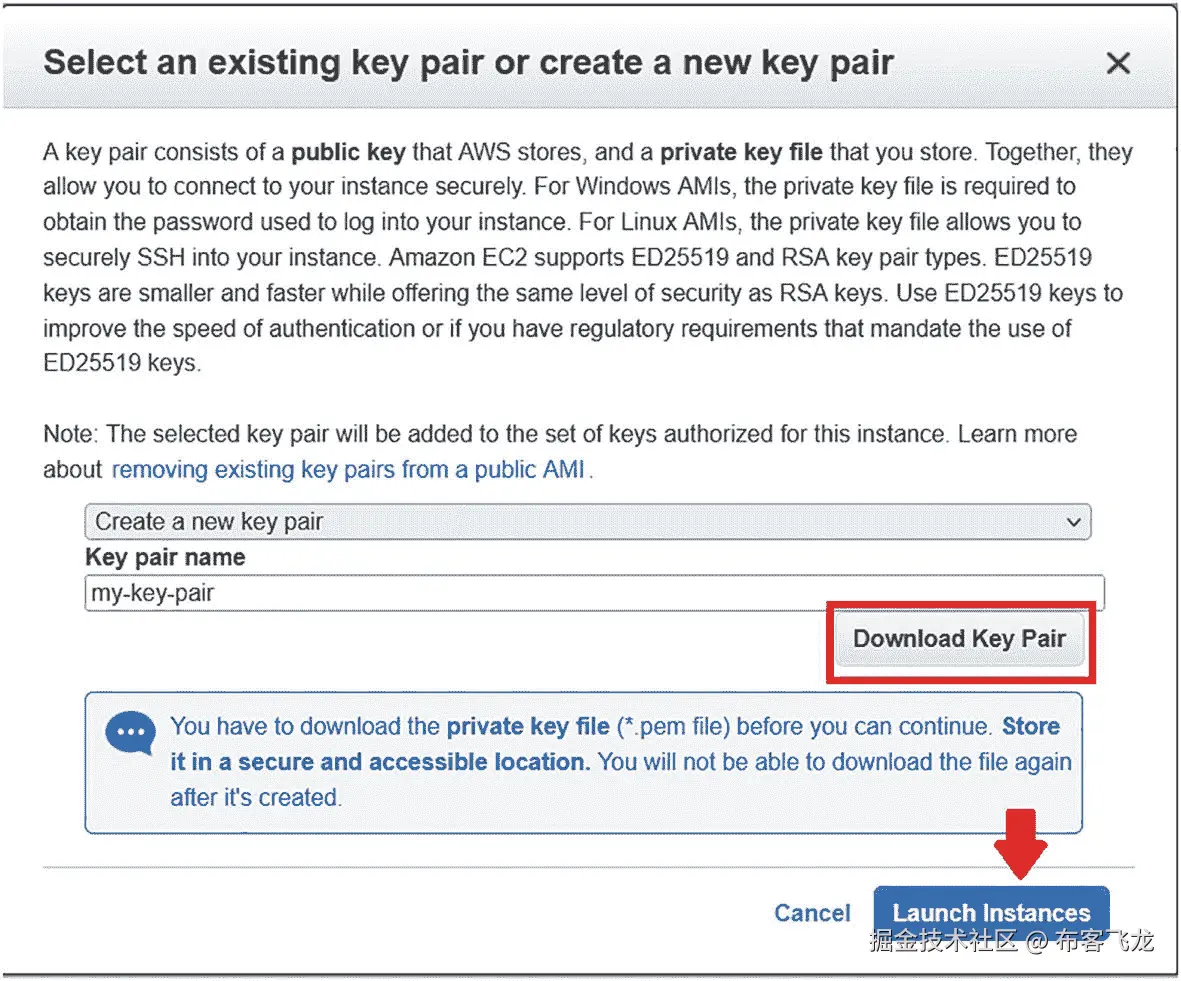The height and width of the screenshot is (981, 1181).
Task: Click bold "public key" in the description
Action: pyautogui.click(x=348, y=153)
